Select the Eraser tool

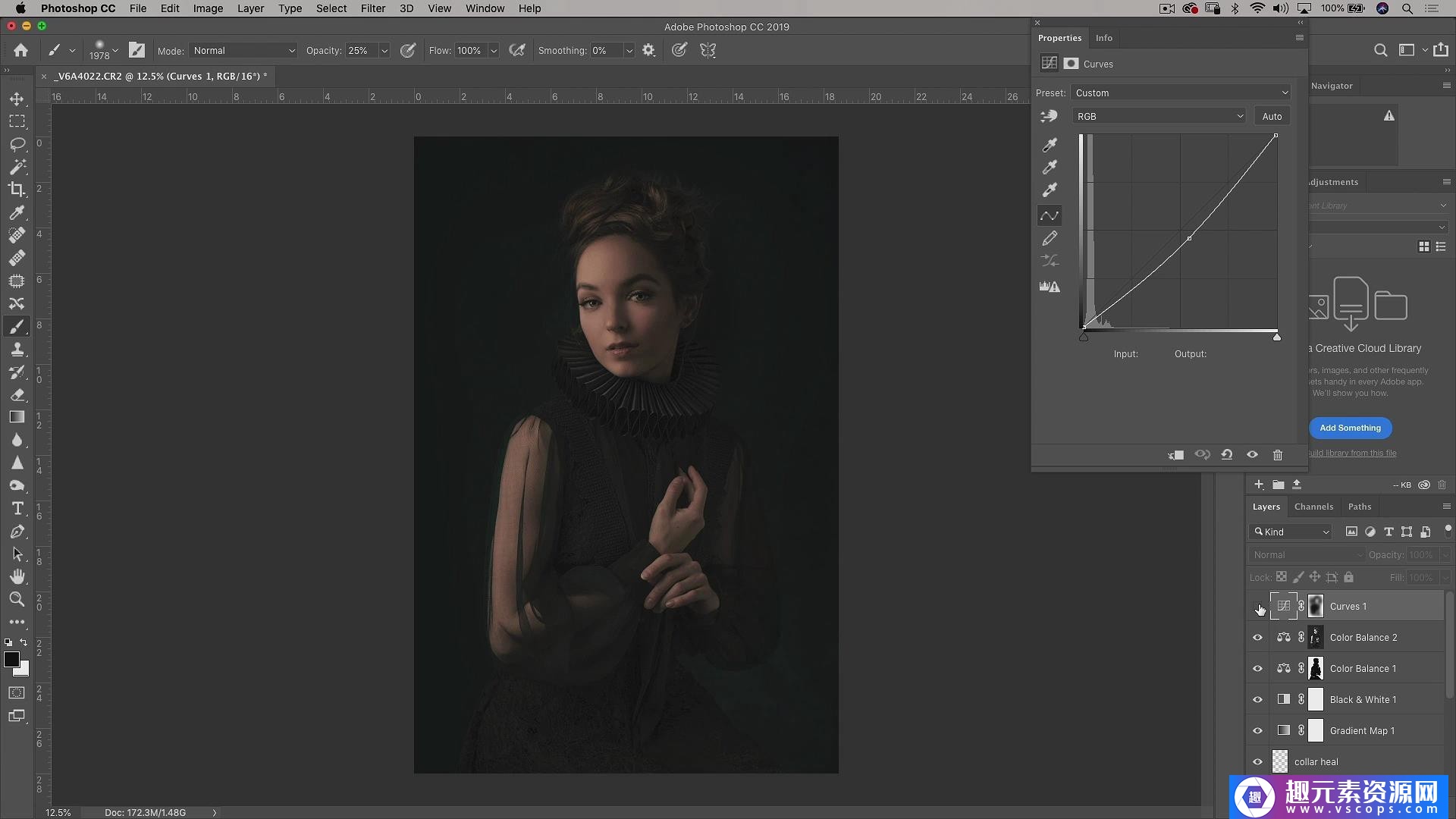click(17, 395)
